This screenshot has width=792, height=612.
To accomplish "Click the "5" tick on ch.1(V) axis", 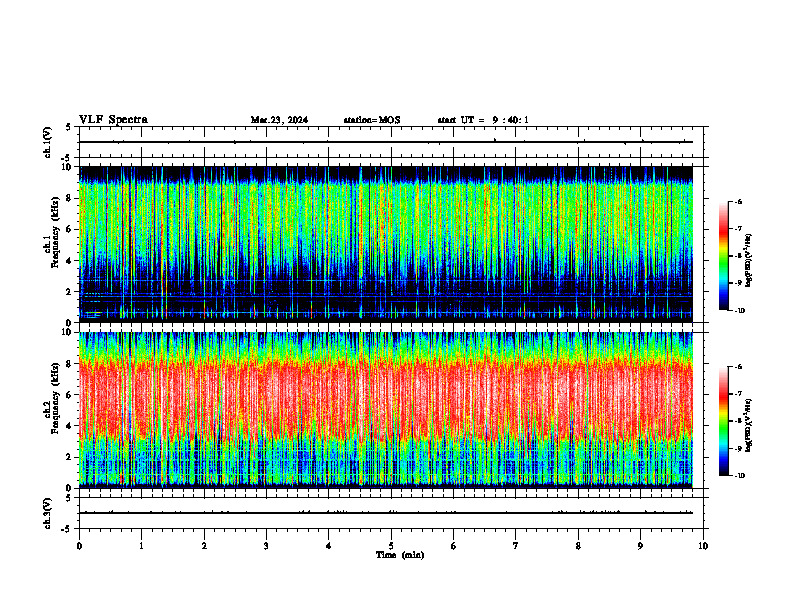I will pos(68,128).
